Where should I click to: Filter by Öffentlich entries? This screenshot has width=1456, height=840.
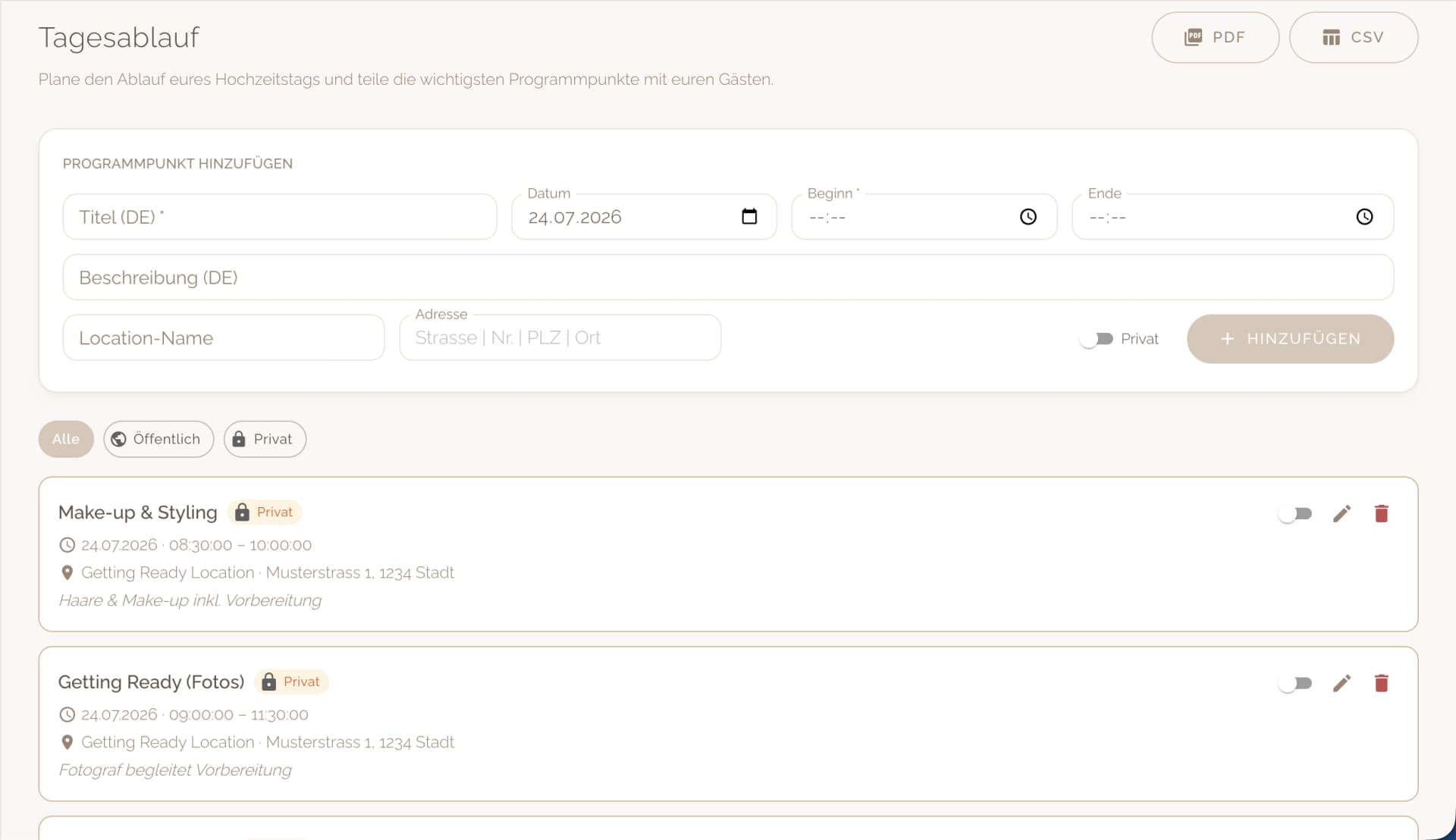point(158,439)
